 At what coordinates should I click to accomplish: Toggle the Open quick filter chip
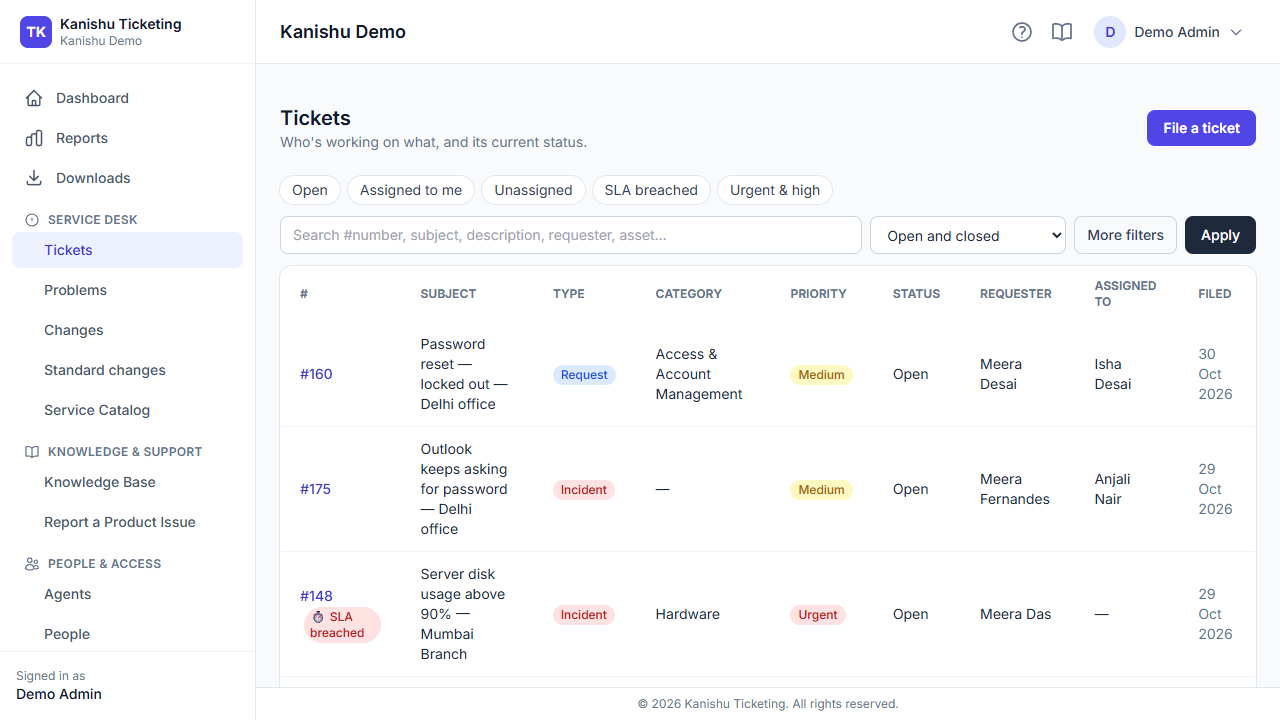pos(310,190)
